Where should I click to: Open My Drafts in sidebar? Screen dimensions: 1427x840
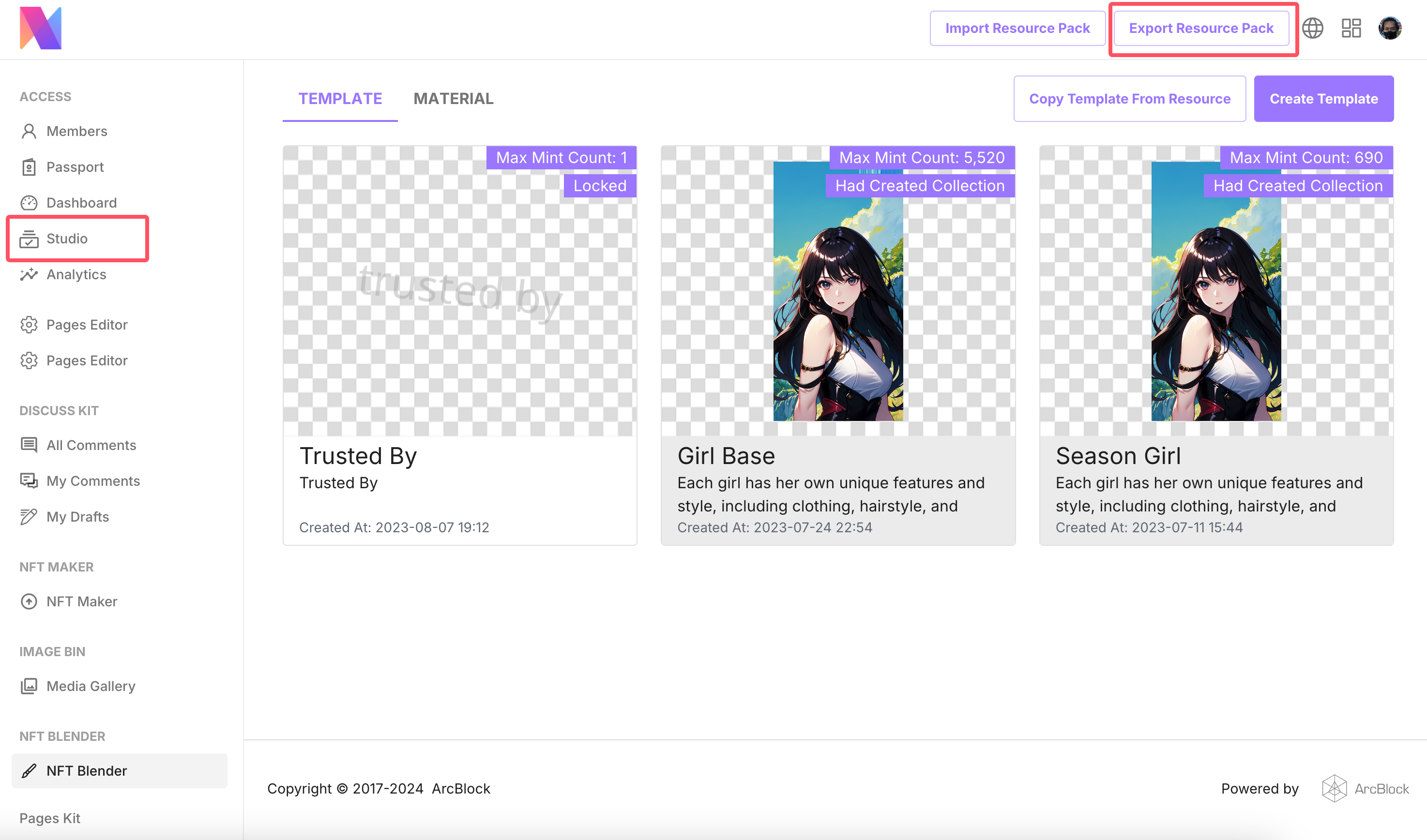coord(77,517)
